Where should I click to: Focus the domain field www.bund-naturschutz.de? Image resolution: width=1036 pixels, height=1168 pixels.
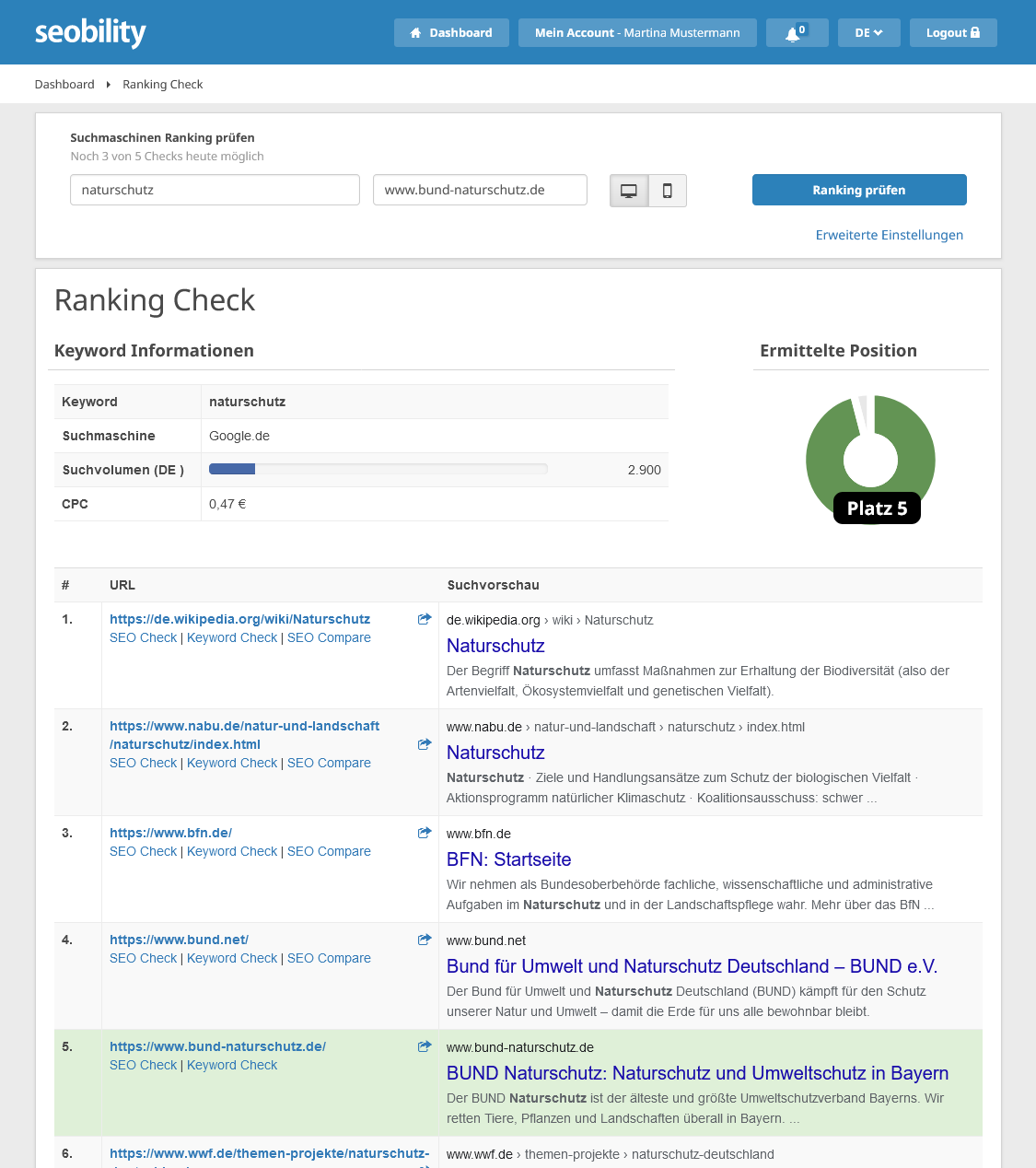pos(480,190)
